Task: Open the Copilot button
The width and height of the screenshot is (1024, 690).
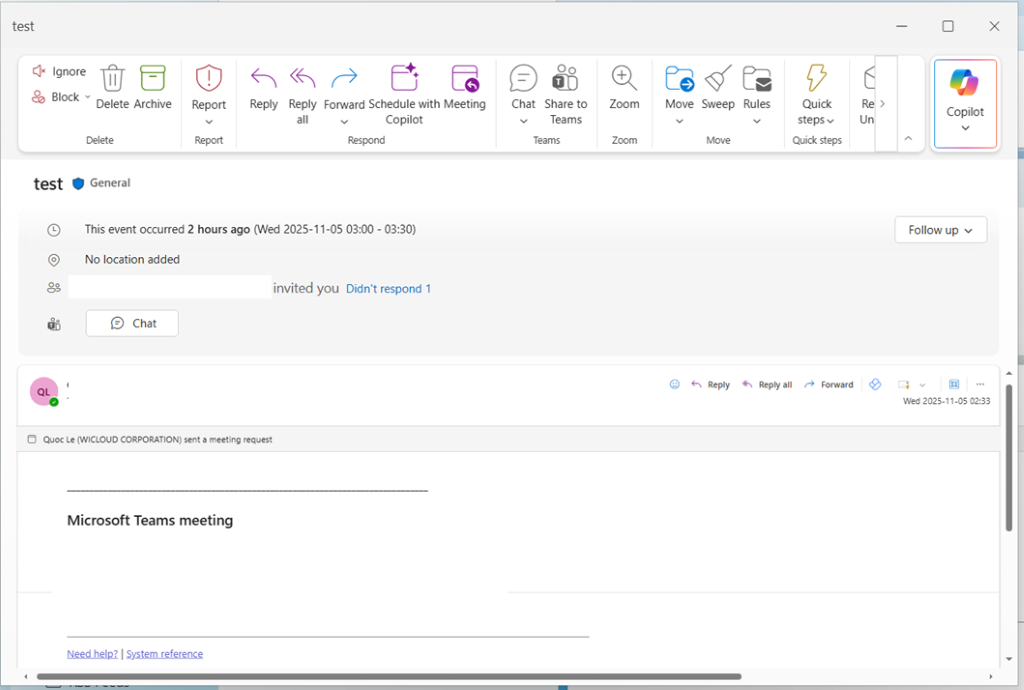Action: click(965, 102)
